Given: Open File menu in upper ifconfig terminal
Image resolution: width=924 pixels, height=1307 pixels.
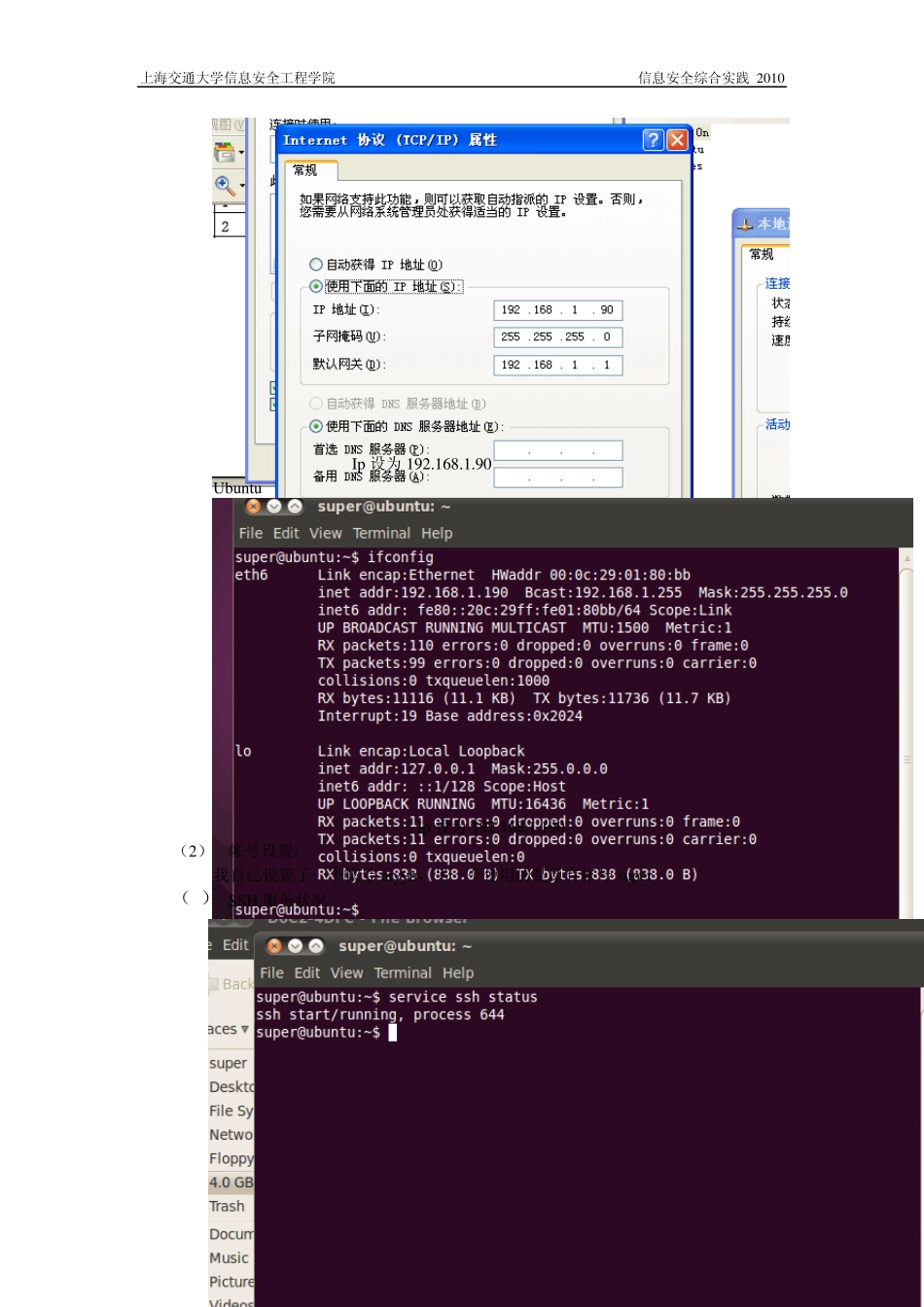Looking at the screenshot, I should [x=251, y=533].
